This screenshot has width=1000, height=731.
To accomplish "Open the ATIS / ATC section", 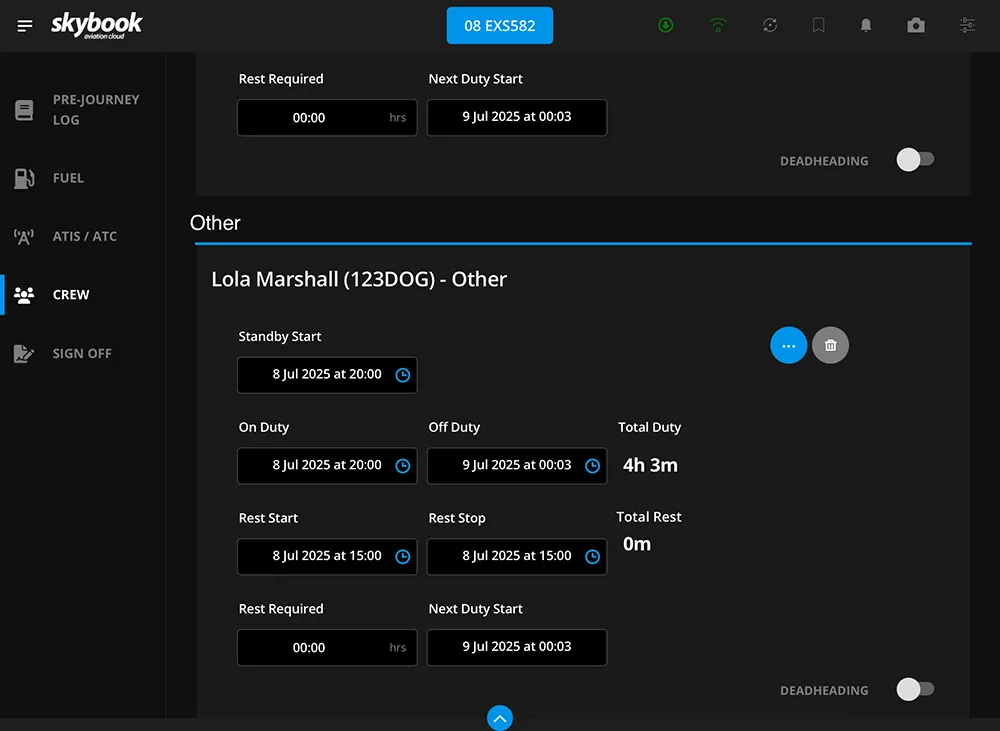I will point(83,236).
